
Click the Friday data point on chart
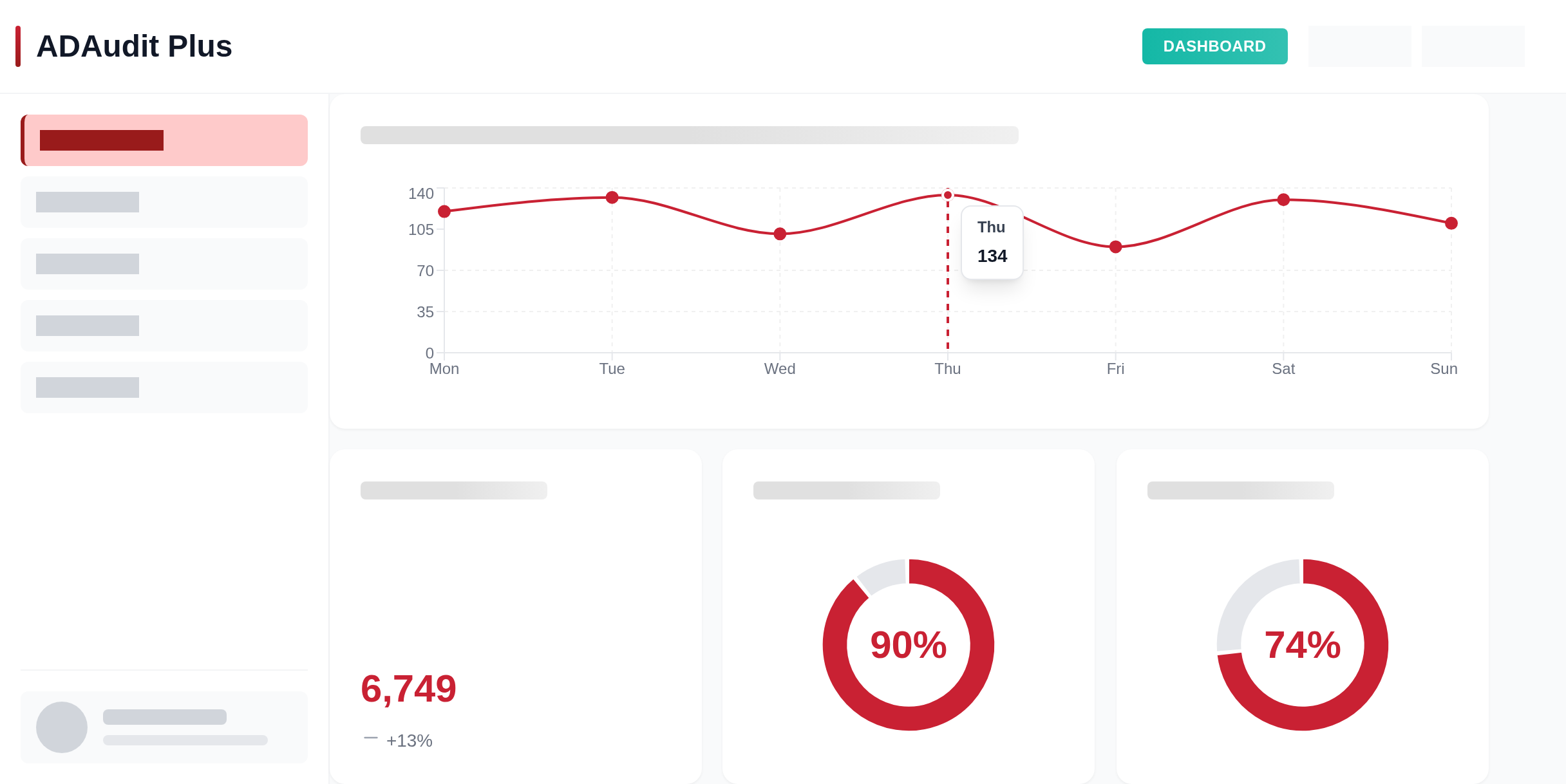1116,247
